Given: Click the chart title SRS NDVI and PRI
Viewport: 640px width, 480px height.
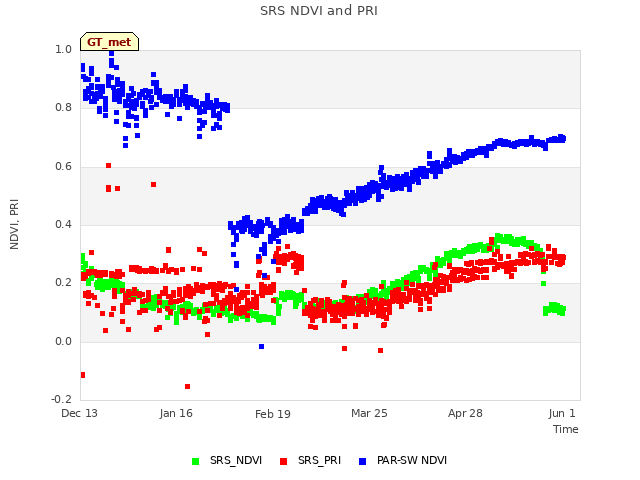Looking at the screenshot, I should pyautogui.click(x=319, y=10).
